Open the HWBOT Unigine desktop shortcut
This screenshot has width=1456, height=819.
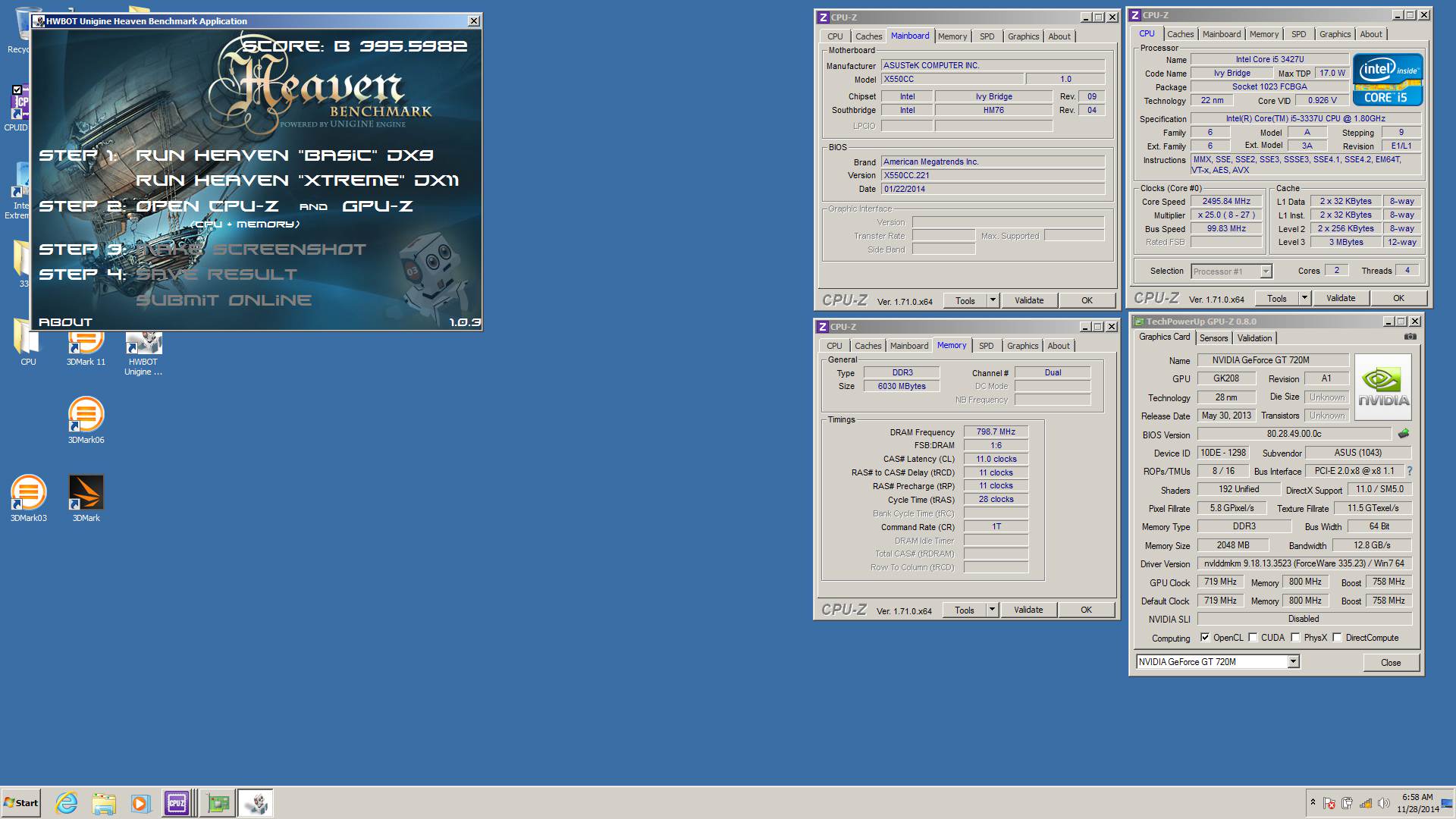point(143,353)
